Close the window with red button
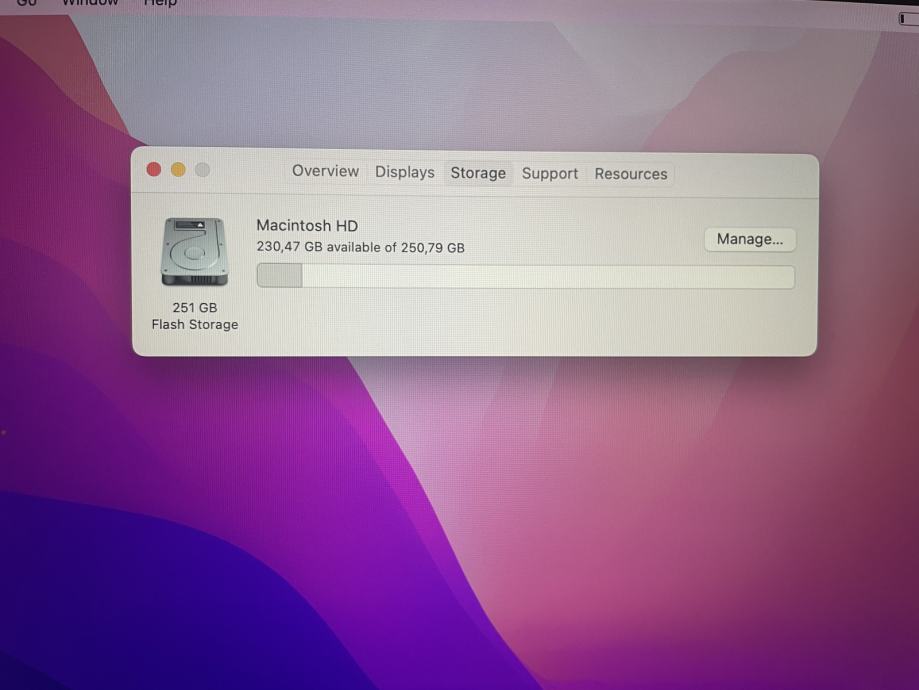The width and height of the screenshot is (919, 690). click(154, 169)
